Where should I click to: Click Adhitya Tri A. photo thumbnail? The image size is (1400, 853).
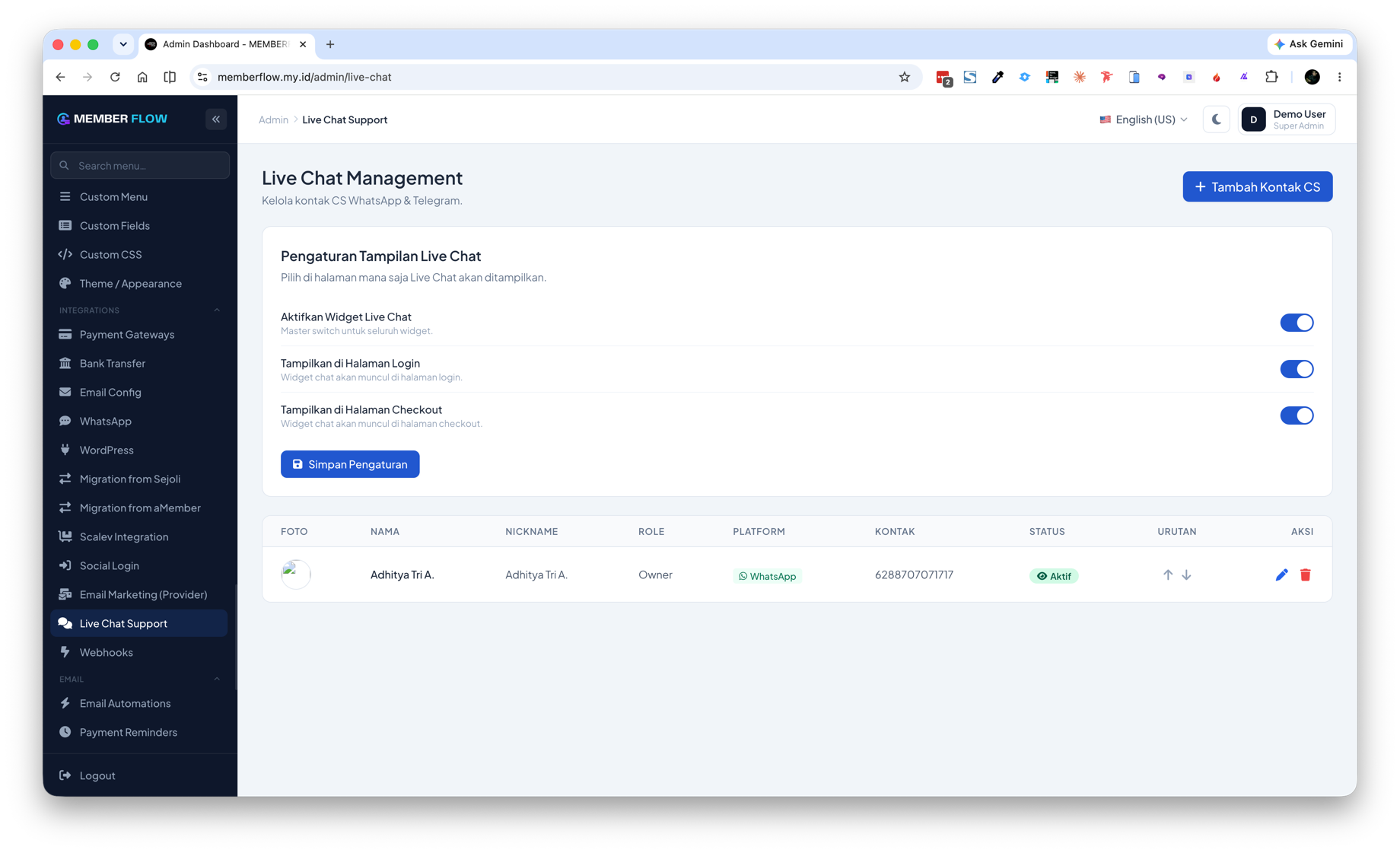[296, 575]
